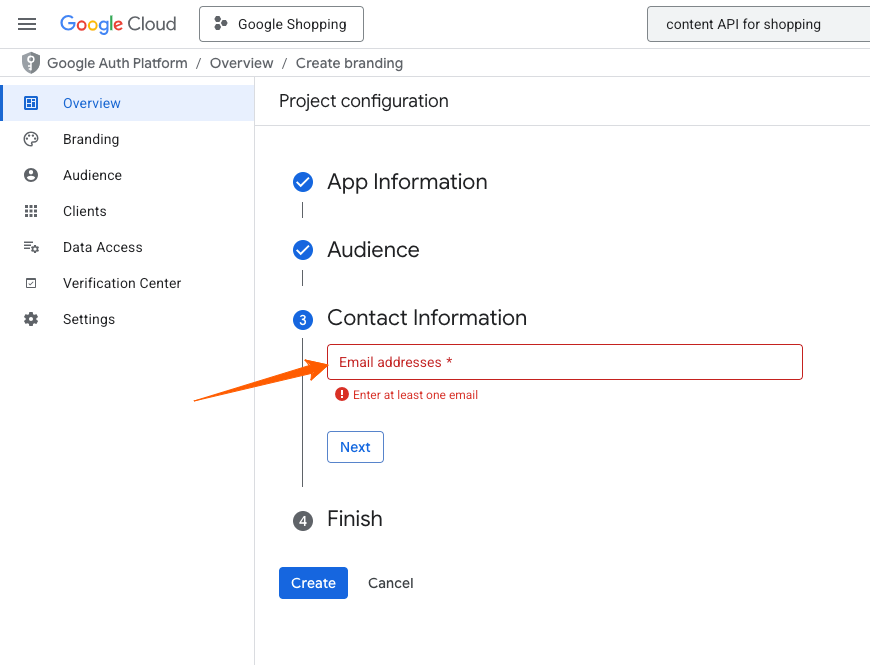Click the Verification Center icon

click(x=31, y=283)
